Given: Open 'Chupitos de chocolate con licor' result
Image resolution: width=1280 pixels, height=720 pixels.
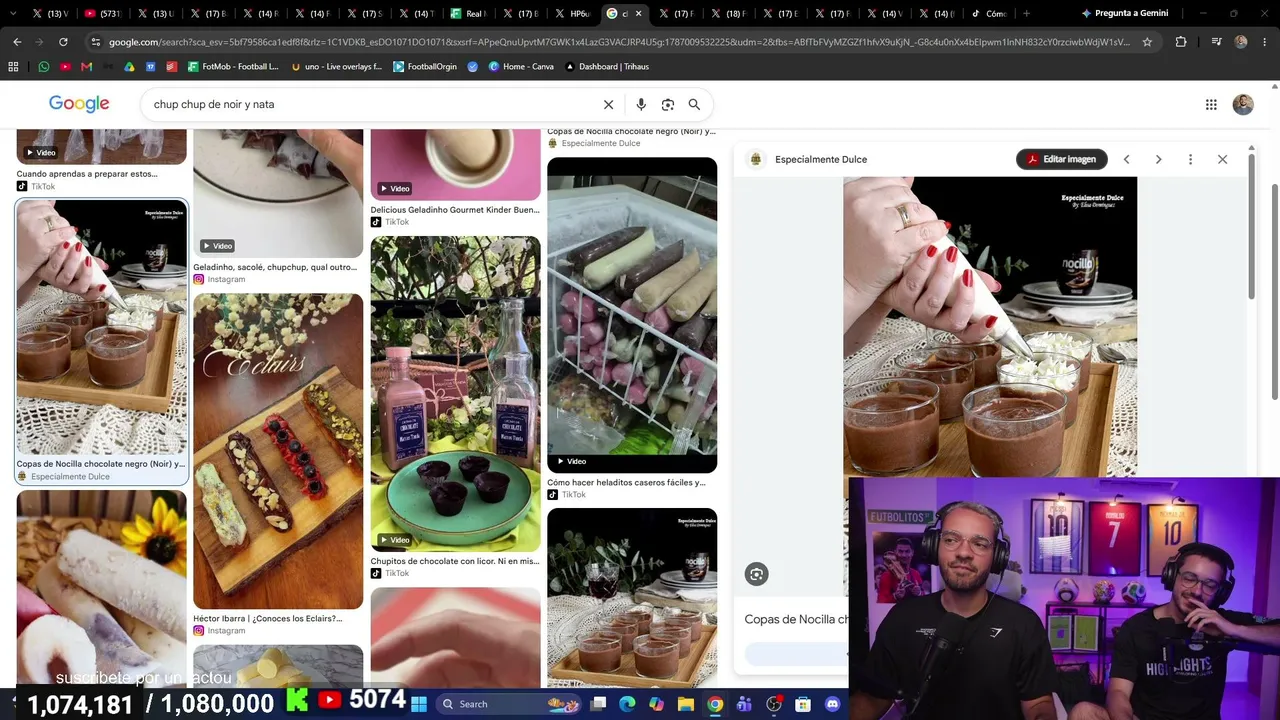Looking at the screenshot, I should click(x=455, y=562).
